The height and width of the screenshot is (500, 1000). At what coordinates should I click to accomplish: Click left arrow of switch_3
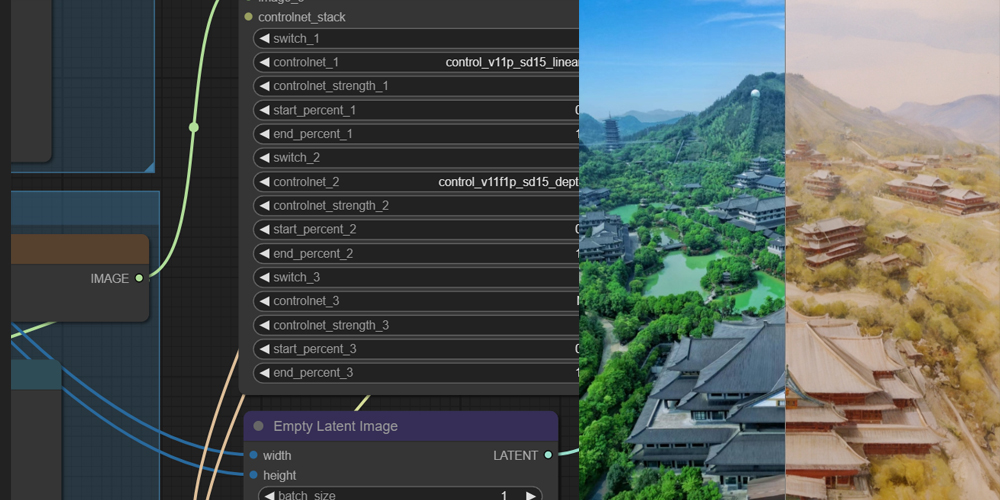(x=264, y=277)
